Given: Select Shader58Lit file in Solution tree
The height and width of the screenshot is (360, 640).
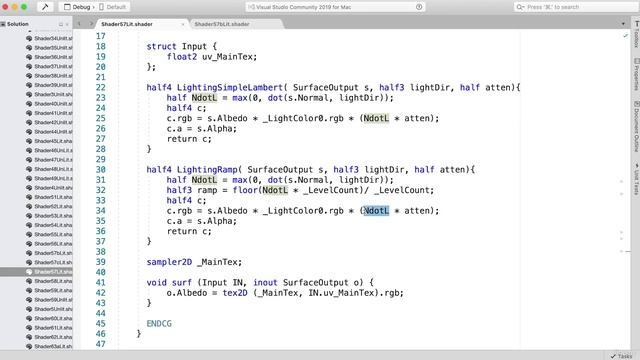Looking at the screenshot, I should (x=49, y=281).
